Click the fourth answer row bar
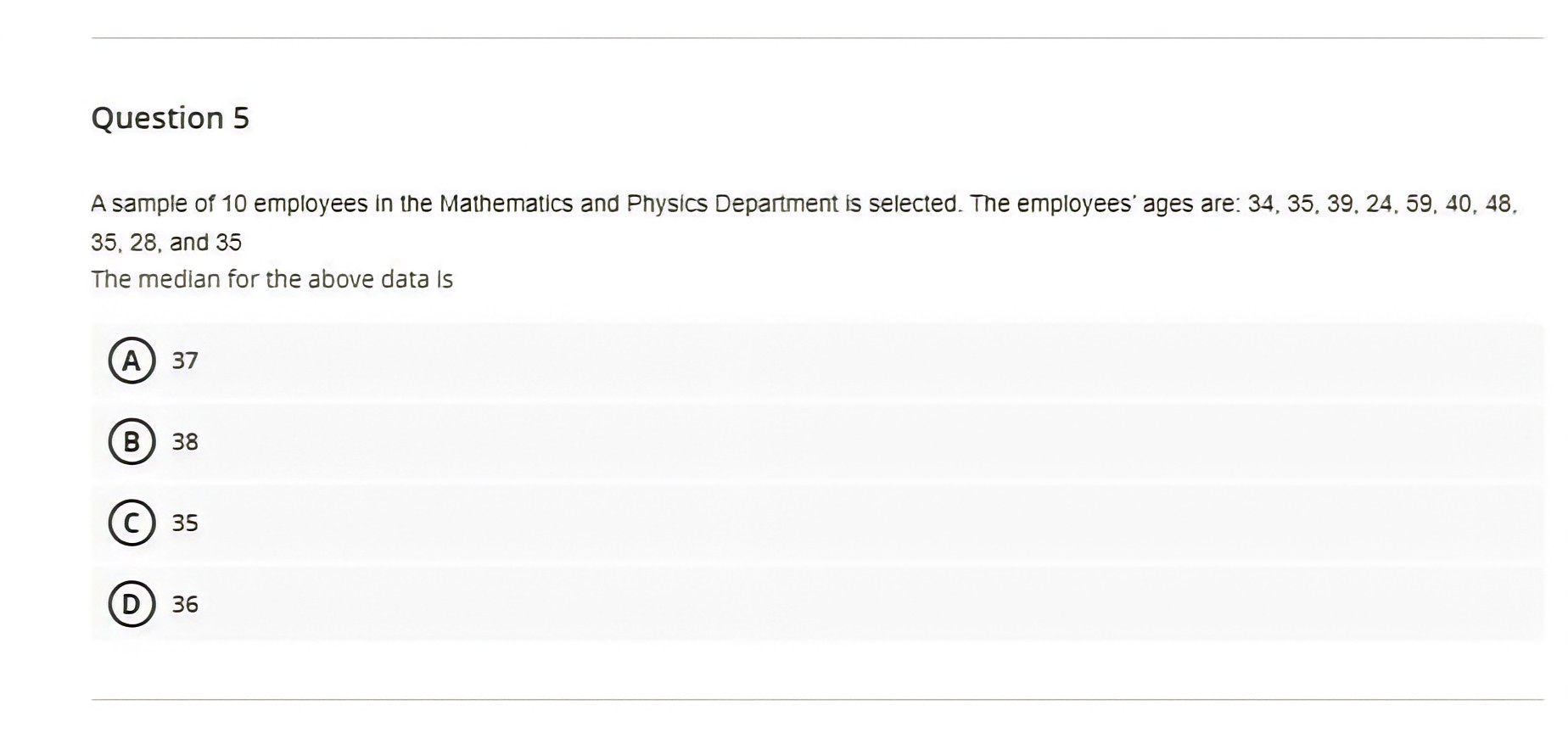 [764, 603]
